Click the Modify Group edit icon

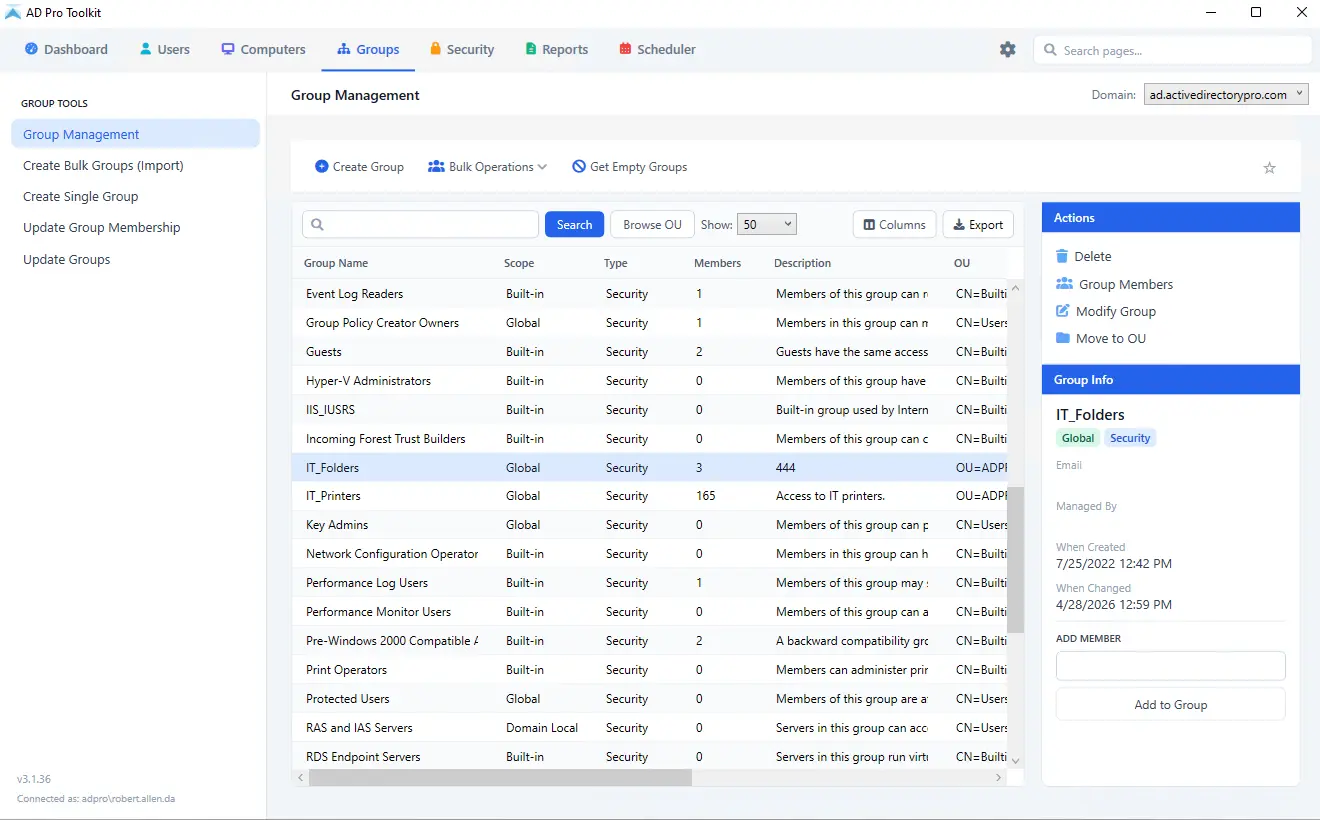(1062, 311)
